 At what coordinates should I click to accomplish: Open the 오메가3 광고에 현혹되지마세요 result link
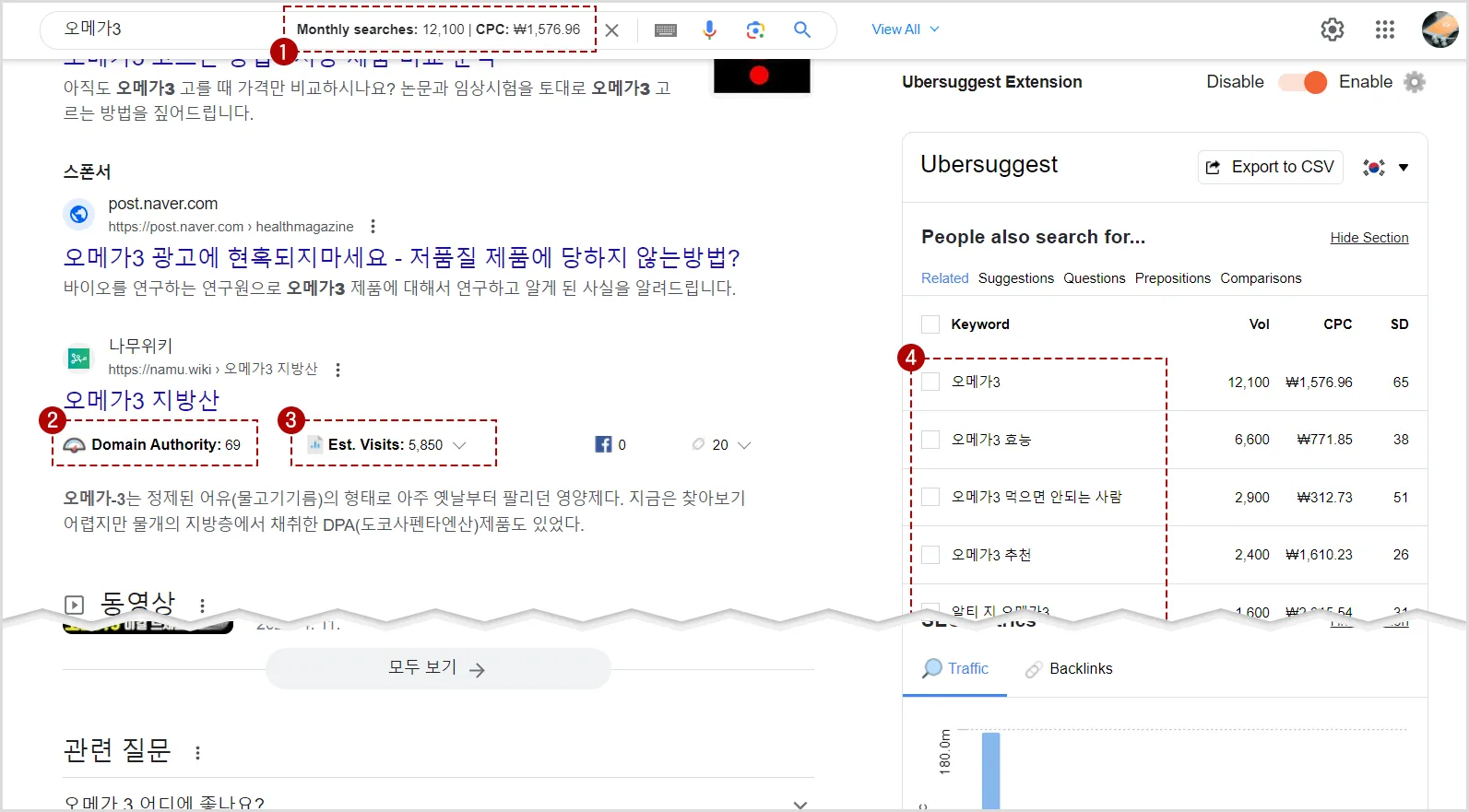401,257
